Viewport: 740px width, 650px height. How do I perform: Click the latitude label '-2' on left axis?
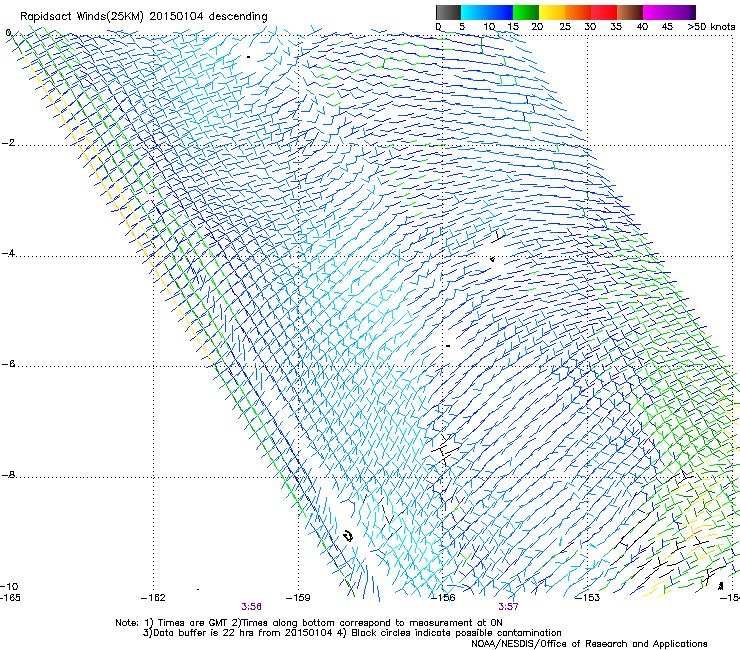click(8, 143)
